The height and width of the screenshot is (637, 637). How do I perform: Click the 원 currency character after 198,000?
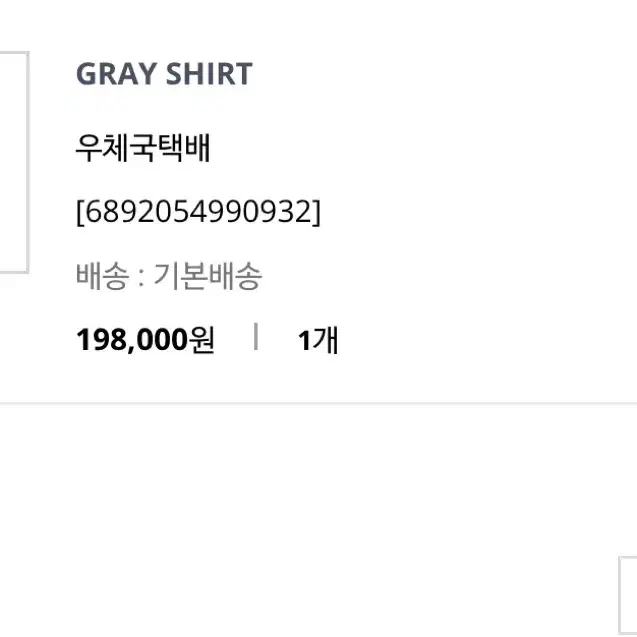pos(202,340)
